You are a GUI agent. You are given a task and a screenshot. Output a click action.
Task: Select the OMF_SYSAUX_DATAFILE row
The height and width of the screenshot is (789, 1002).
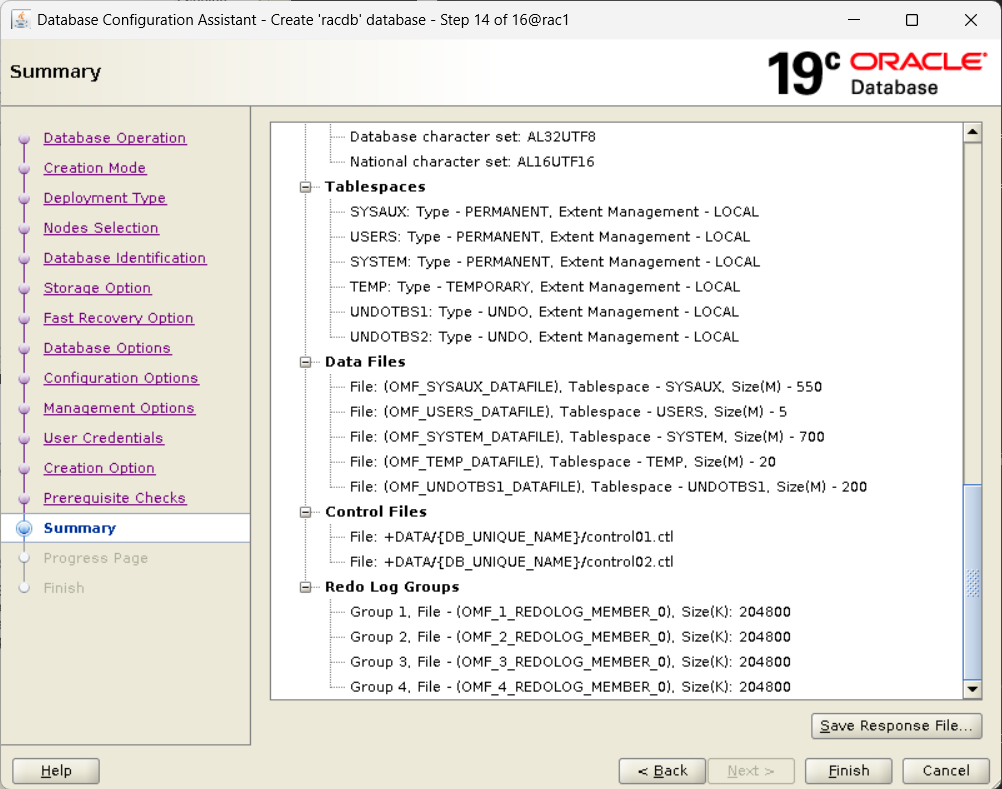[585, 387]
